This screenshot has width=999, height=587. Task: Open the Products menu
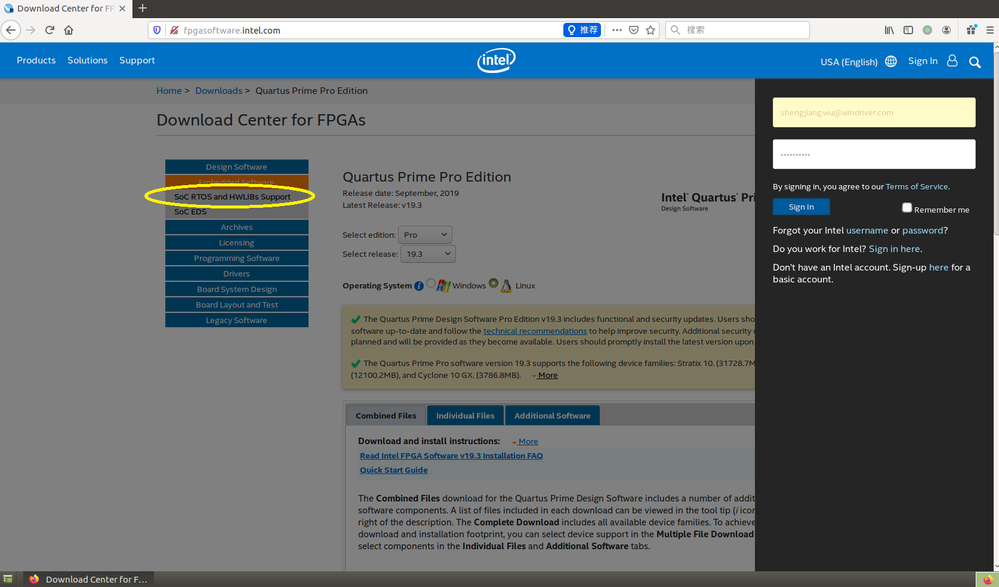[36, 61]
